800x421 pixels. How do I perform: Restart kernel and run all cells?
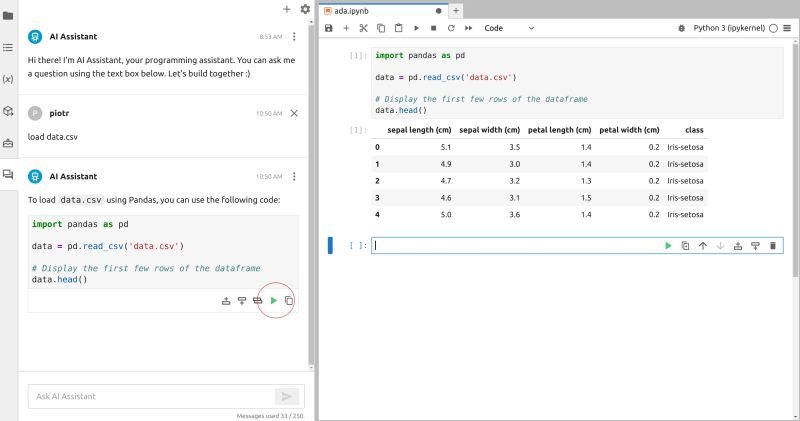pyautogui.click(x=468, y=28)
